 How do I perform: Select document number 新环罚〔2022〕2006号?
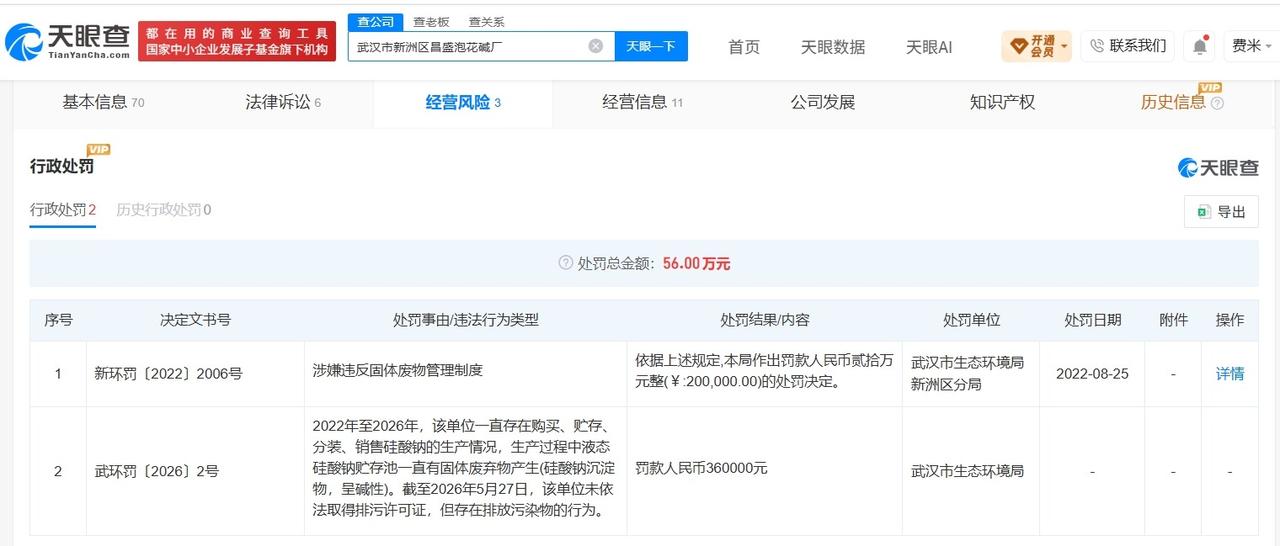point(168,374)
